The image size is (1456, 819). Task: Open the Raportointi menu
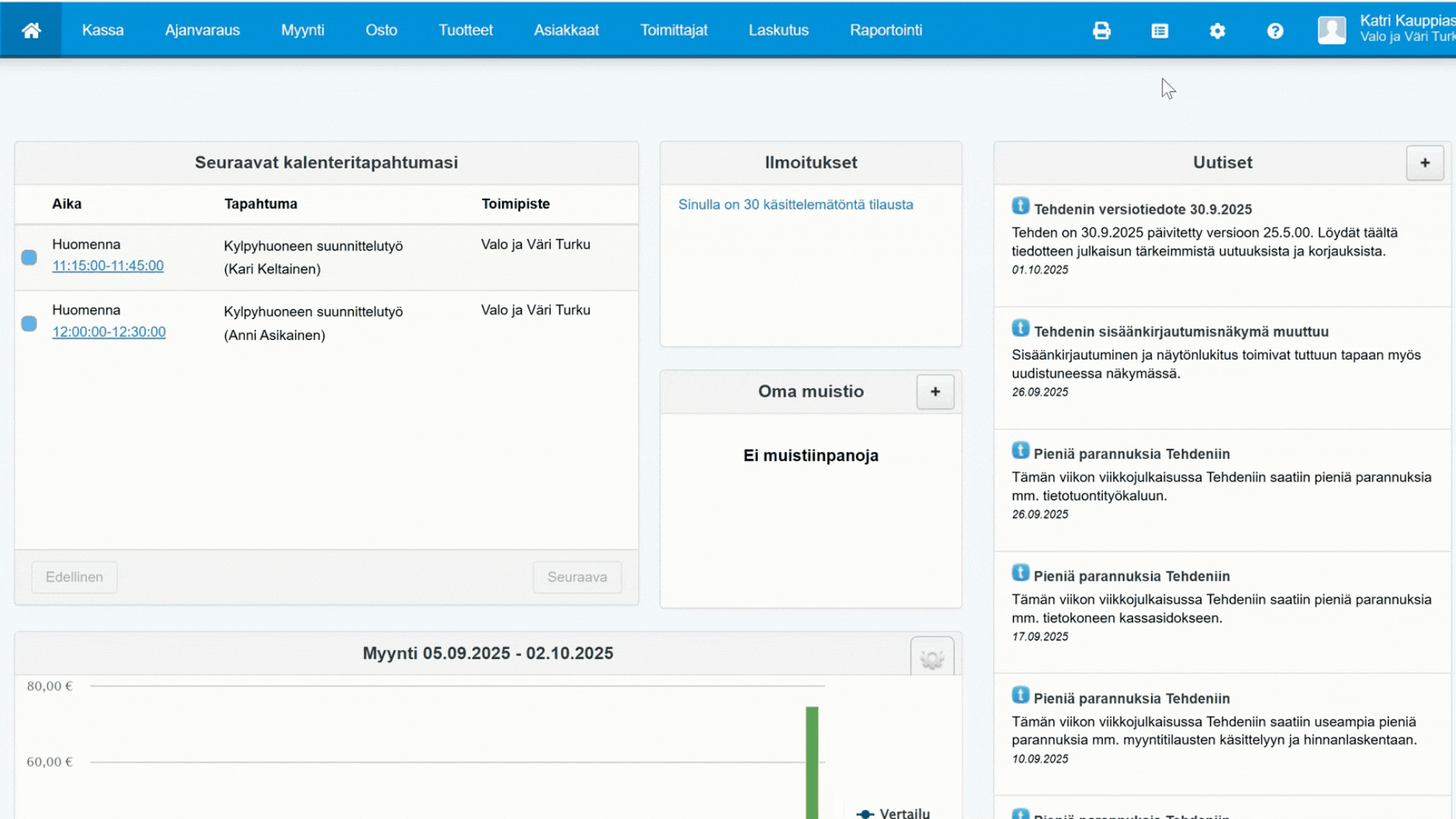pyautogui.click(x=886, y=30)
